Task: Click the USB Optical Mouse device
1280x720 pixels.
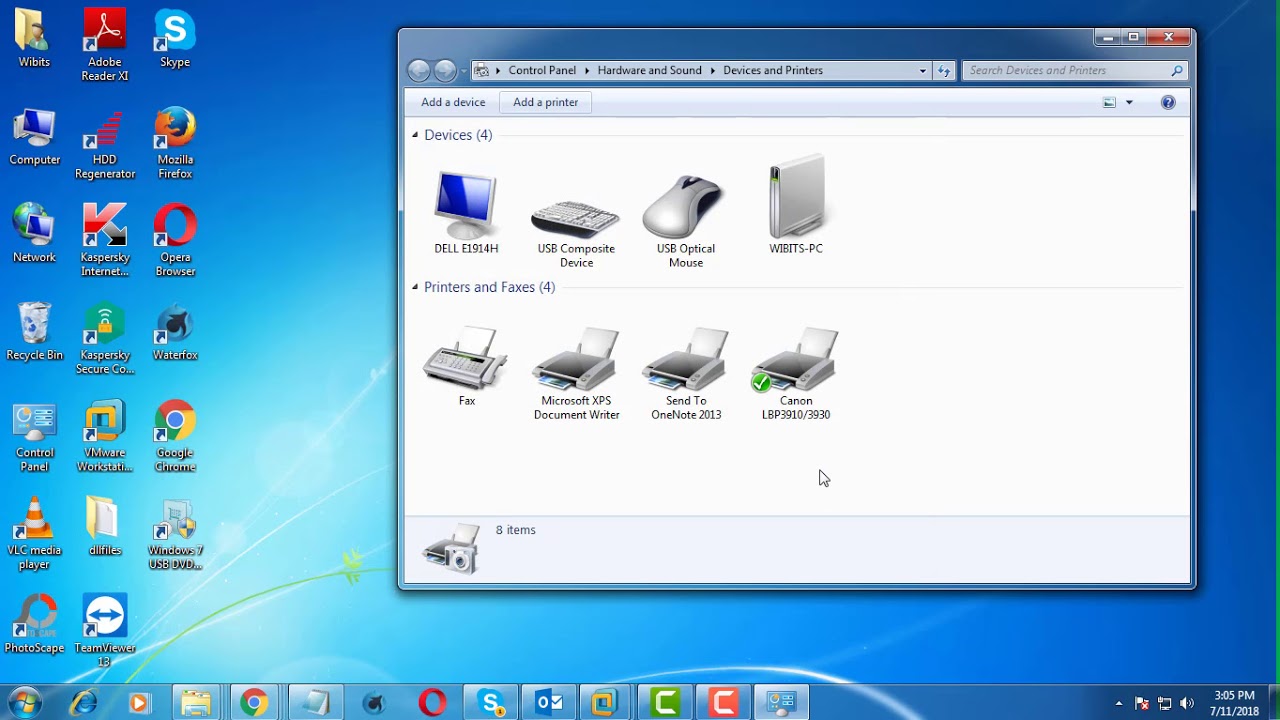Action: tap(686, 208)
